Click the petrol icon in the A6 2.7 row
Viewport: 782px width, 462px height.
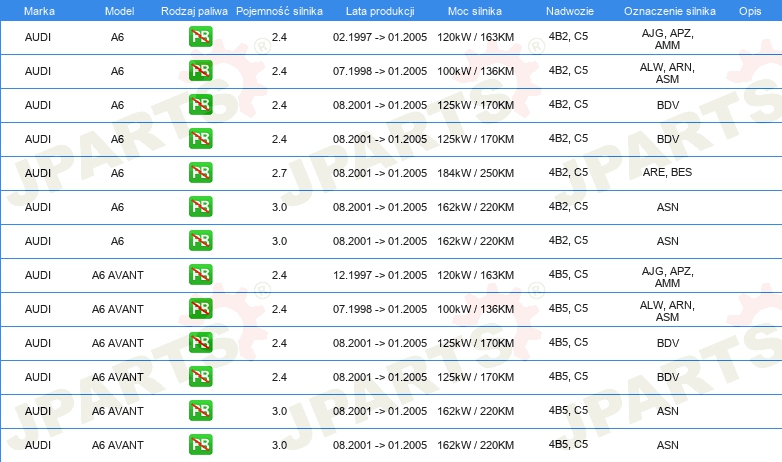(200, 173)
